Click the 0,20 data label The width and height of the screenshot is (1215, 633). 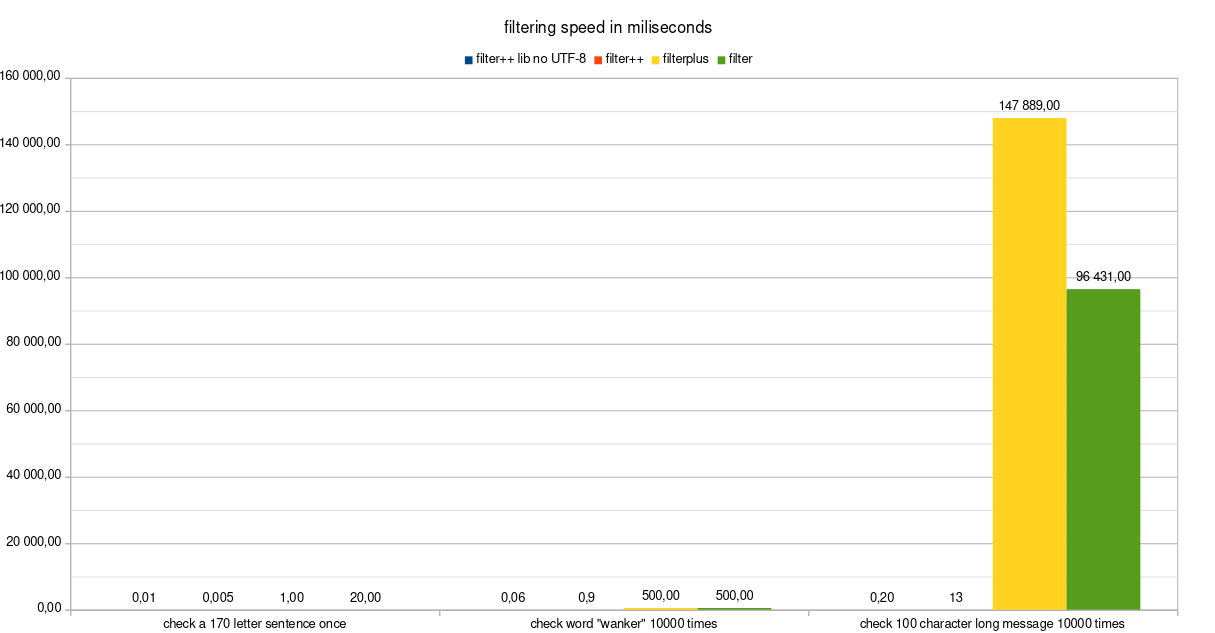pos(882,597)
